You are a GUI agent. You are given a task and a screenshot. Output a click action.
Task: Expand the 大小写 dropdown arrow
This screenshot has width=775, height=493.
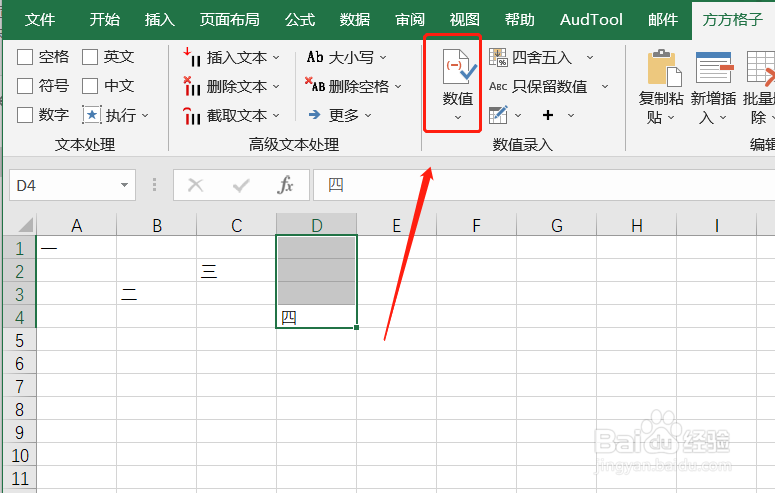point(383,58)
